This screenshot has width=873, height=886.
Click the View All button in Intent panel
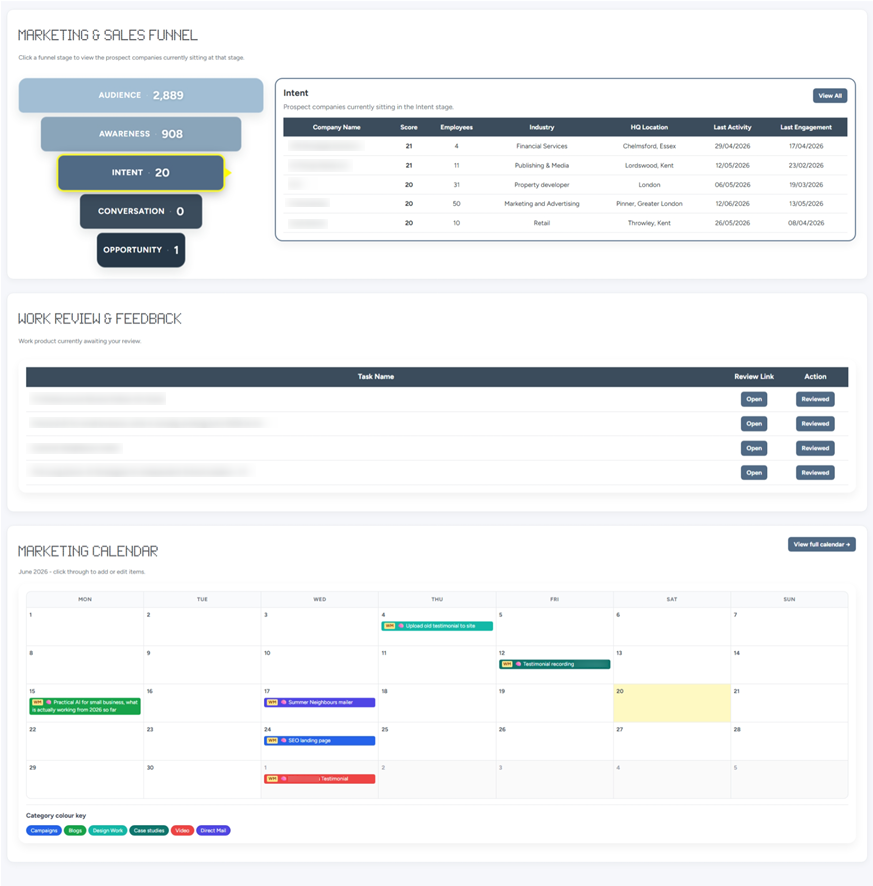tap(829, 95)
